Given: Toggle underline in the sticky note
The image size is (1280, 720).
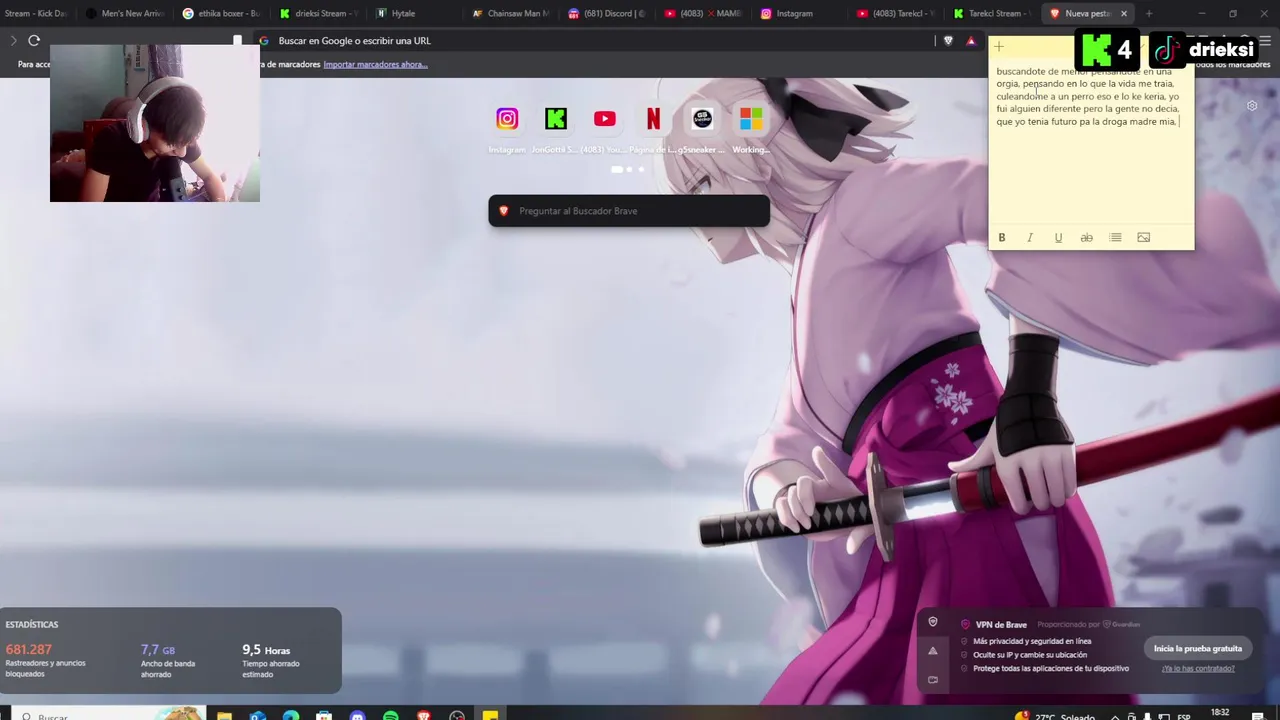Looking at the screenshot, I should (1058, 237).
